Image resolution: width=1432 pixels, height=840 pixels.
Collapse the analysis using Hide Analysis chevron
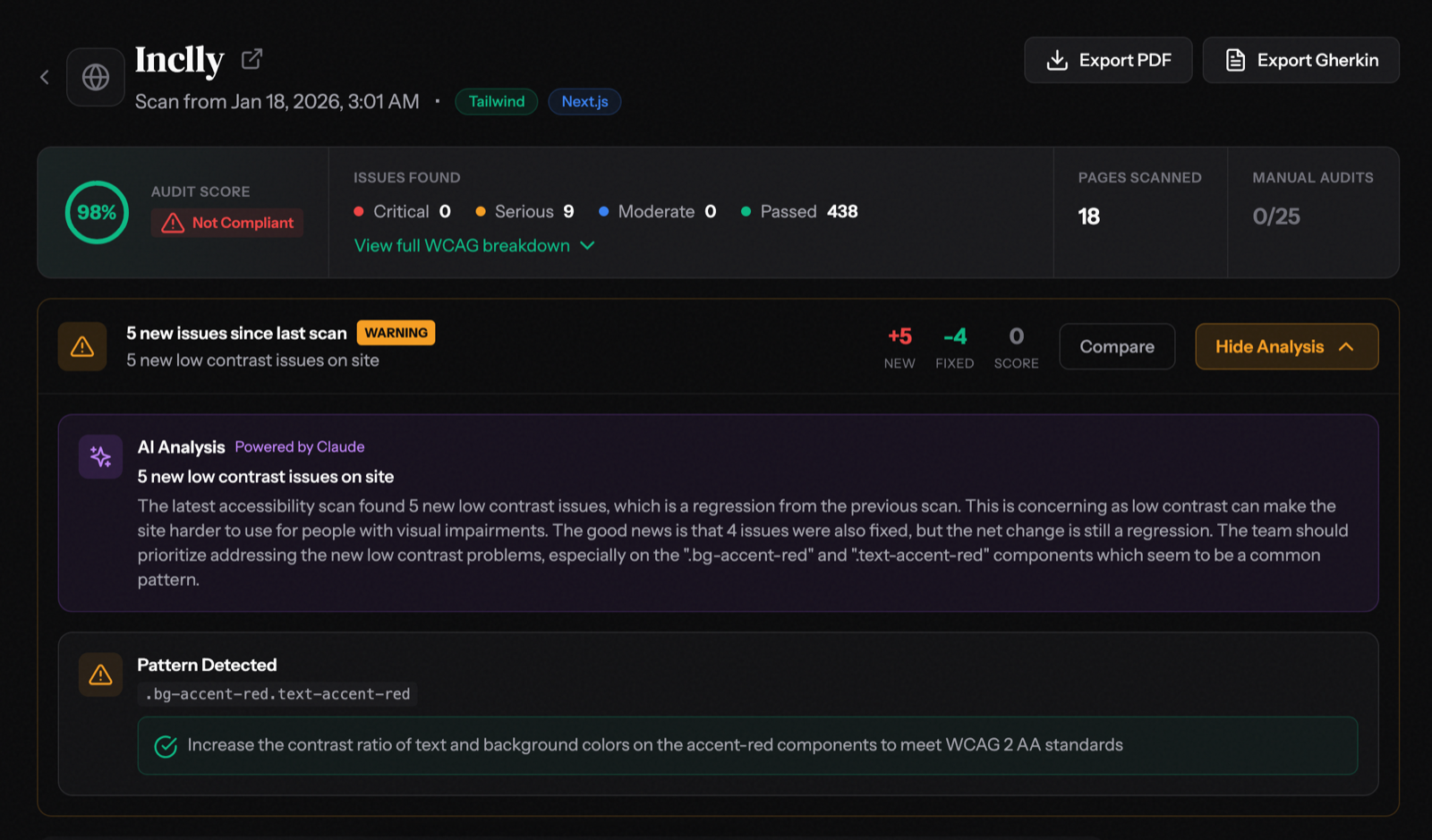(x=1348, y=346)
